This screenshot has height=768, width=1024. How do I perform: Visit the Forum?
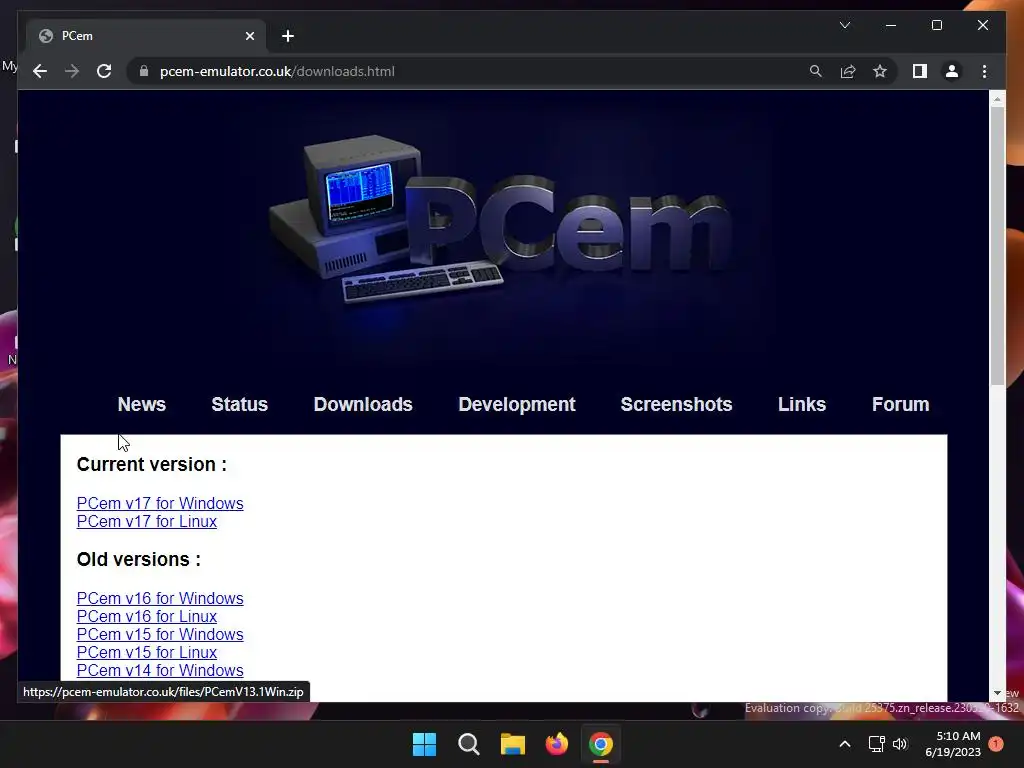(x=901, y=404)
